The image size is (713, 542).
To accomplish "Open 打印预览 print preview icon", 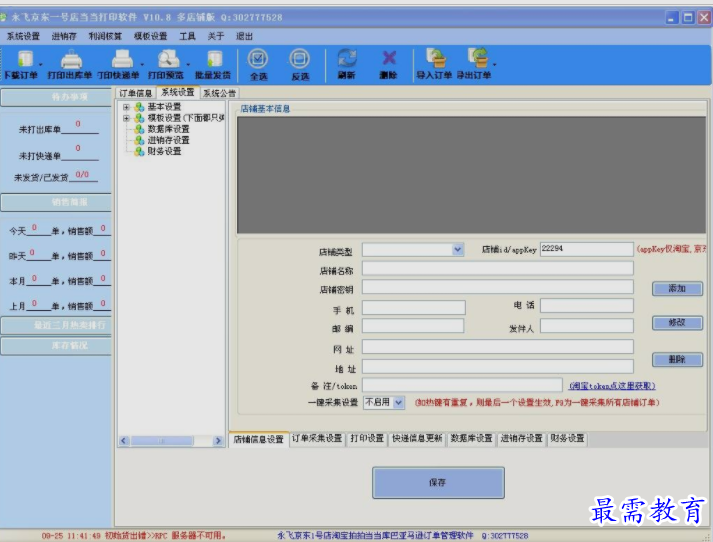I will 168,59.
